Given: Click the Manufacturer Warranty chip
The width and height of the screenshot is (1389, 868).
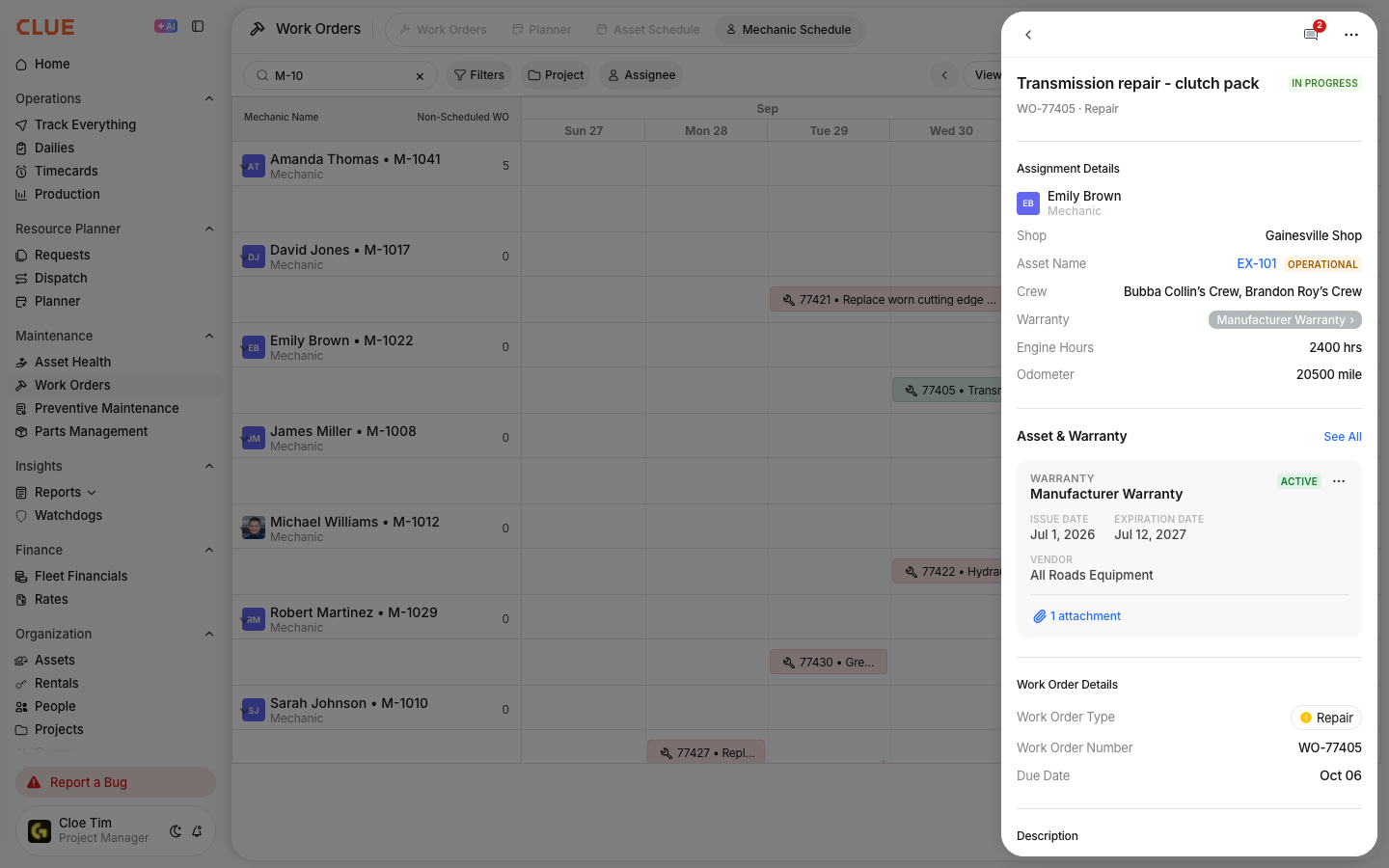Looking at the screenshot, I should pyautogui.click(x=1285, y=320).
